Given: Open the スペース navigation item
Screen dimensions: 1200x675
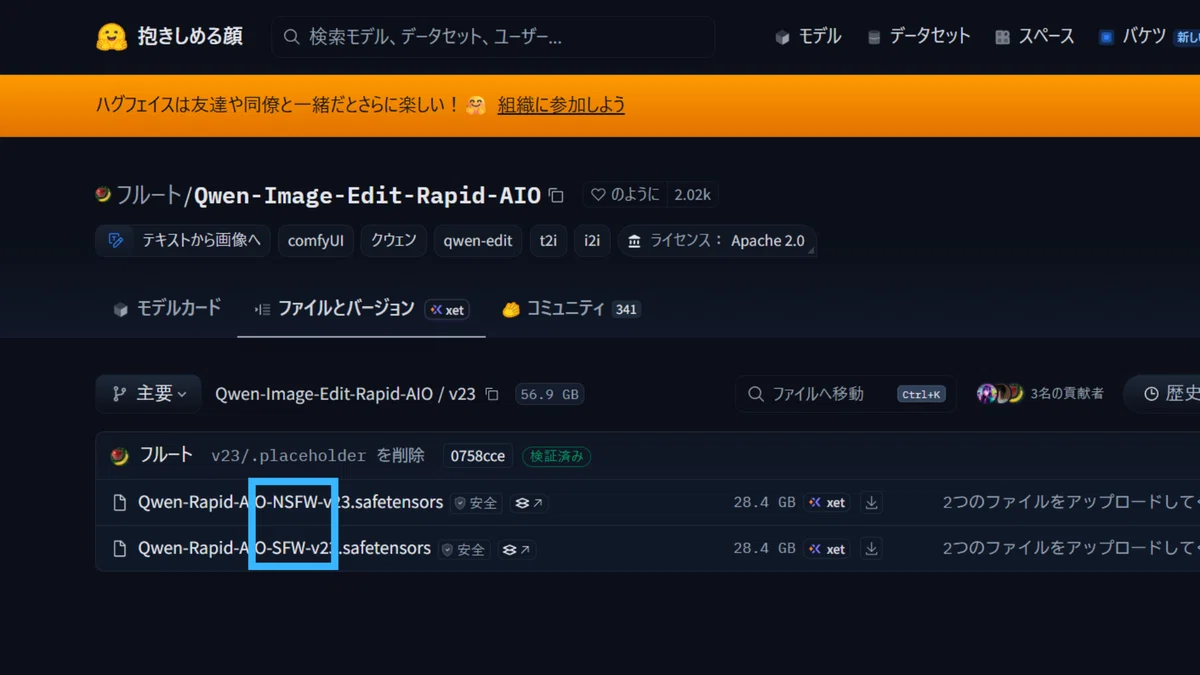Looking at the screenshot, I should [x=1035, y=37].
